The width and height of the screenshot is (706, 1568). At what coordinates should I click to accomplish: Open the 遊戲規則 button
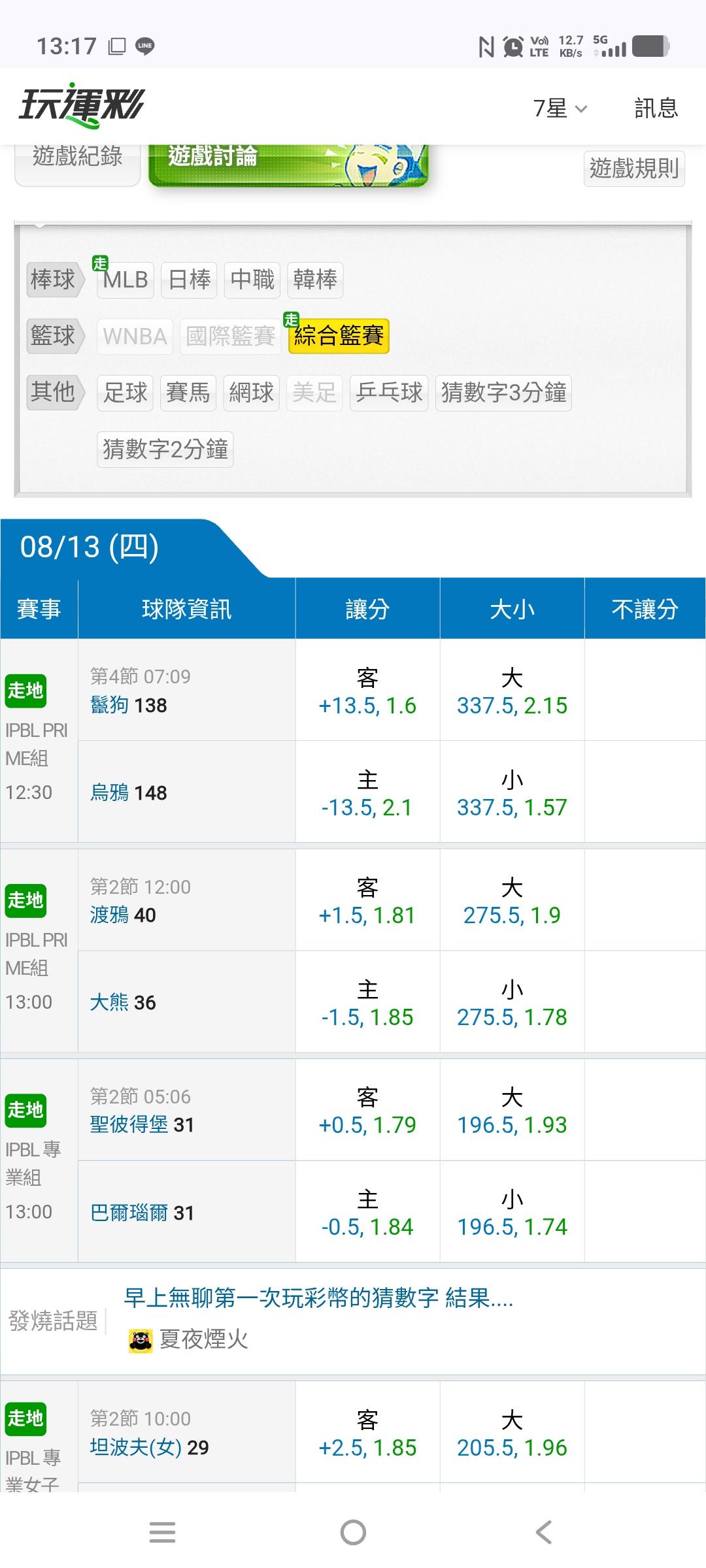(x=634, y=169)
